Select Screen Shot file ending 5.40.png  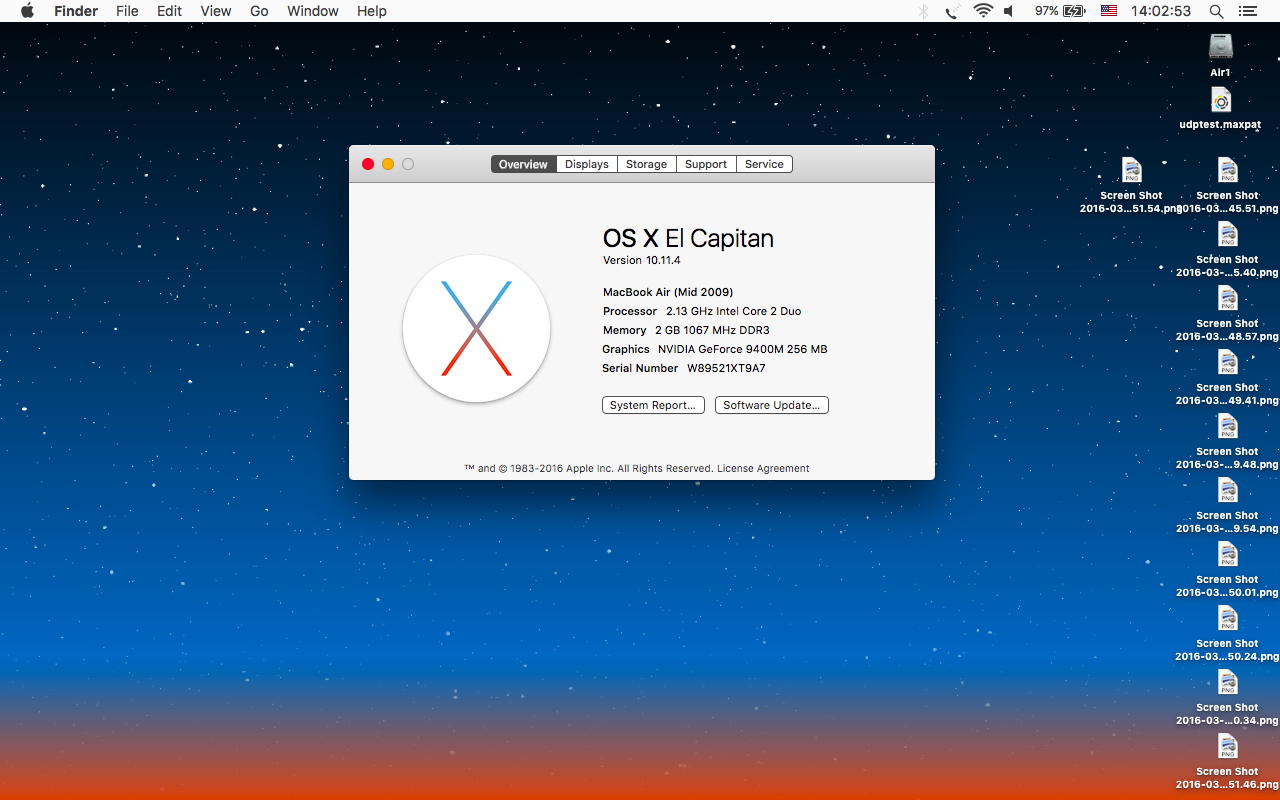1227,235
